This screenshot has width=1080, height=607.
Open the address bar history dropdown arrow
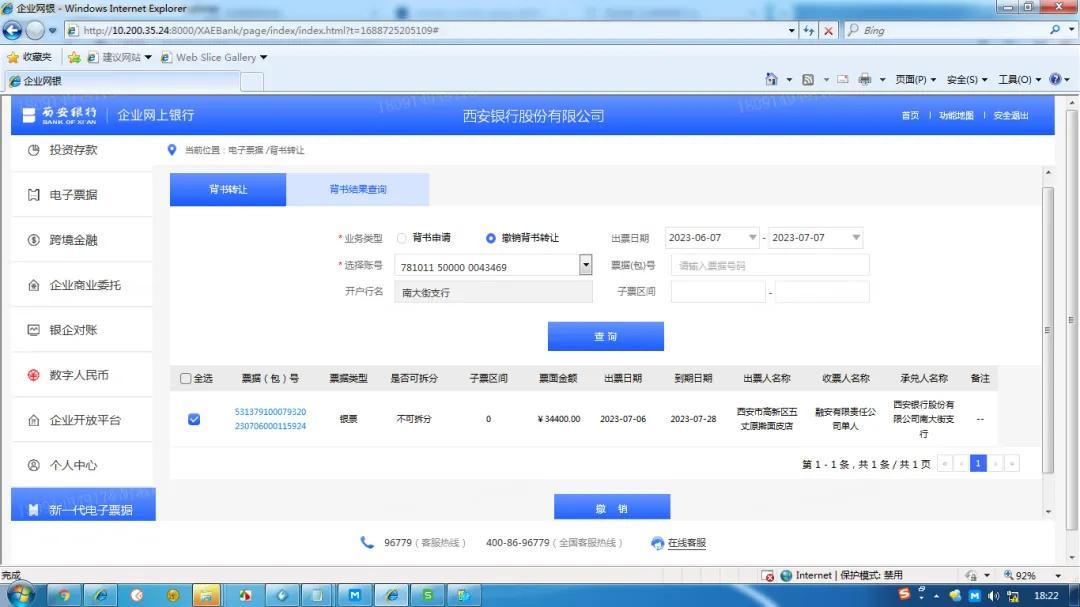point(791,30)
